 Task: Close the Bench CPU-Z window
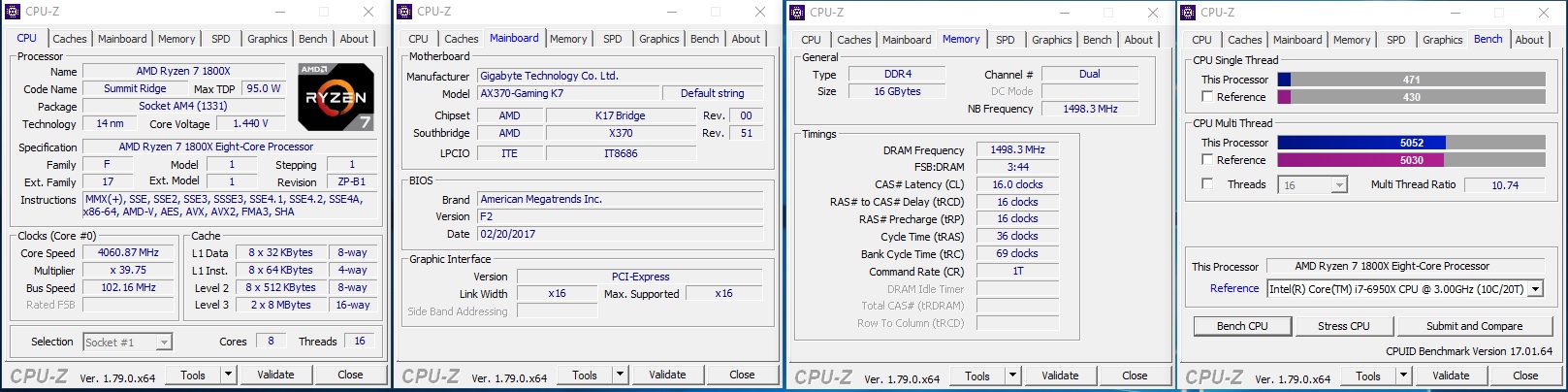click(x=1543, y=12)
